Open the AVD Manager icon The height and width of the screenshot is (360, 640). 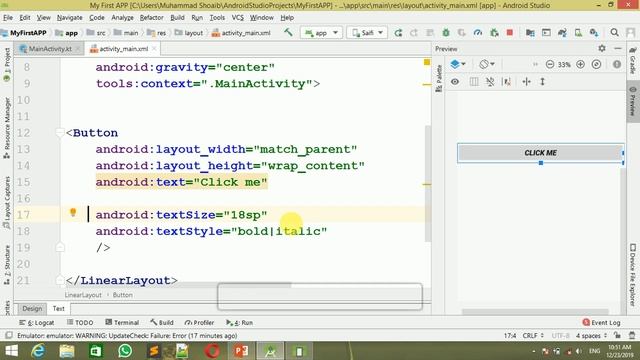(578, 33)
